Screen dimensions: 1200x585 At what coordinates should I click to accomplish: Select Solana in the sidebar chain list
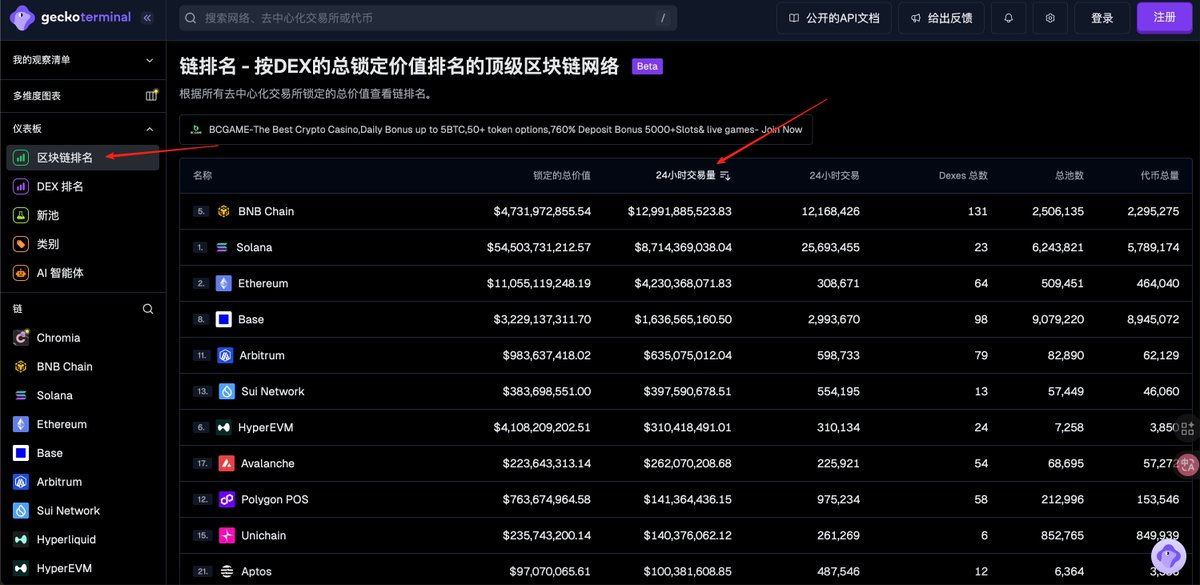[x=83, y=395]
